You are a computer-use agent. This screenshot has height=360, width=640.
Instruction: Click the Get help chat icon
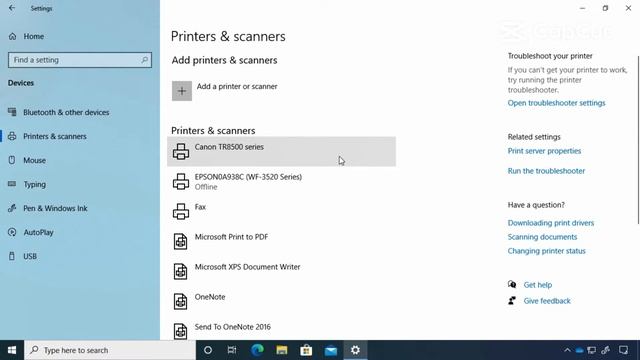[512, 284]
